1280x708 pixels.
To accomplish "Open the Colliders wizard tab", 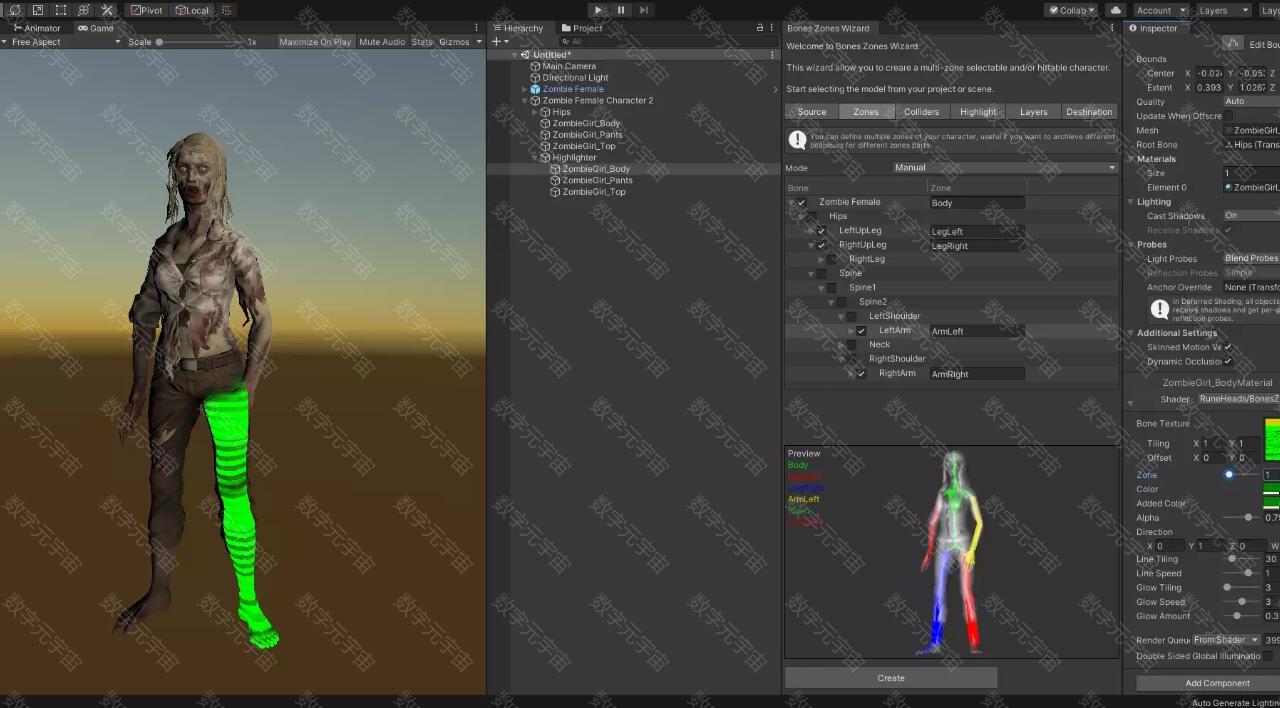I will [921, 112].
